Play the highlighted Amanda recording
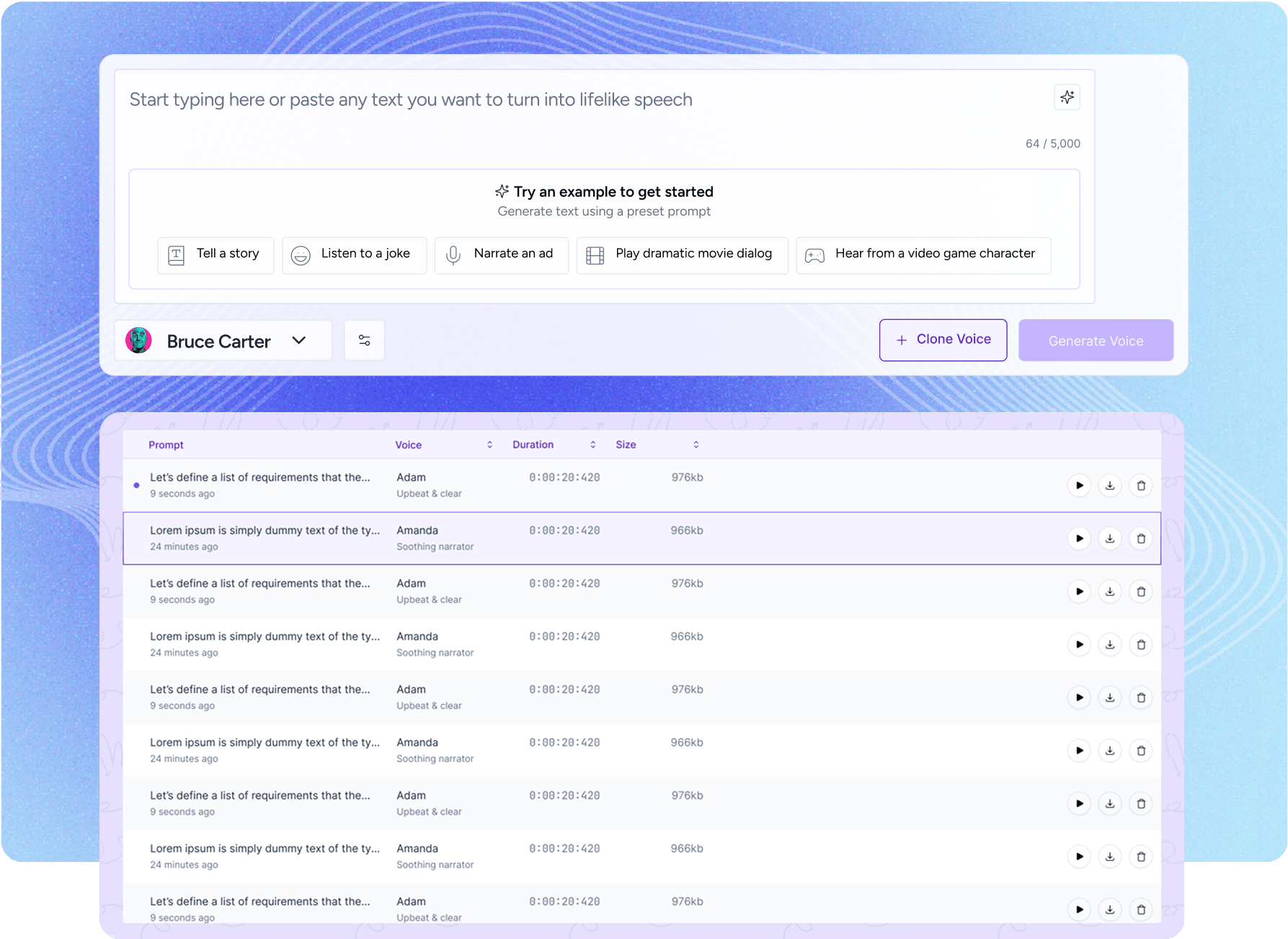 point(1079,538)
